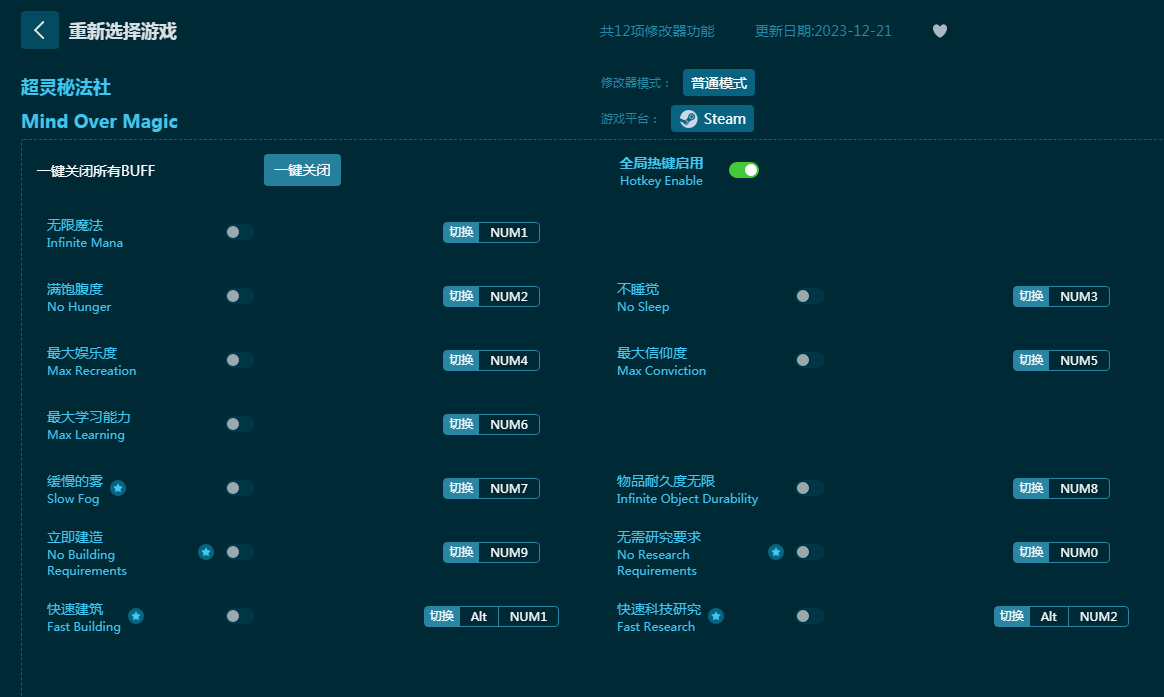1164x697 pixels.
Task: Click the star icon beside No Building Requirements
Action: 206,552
